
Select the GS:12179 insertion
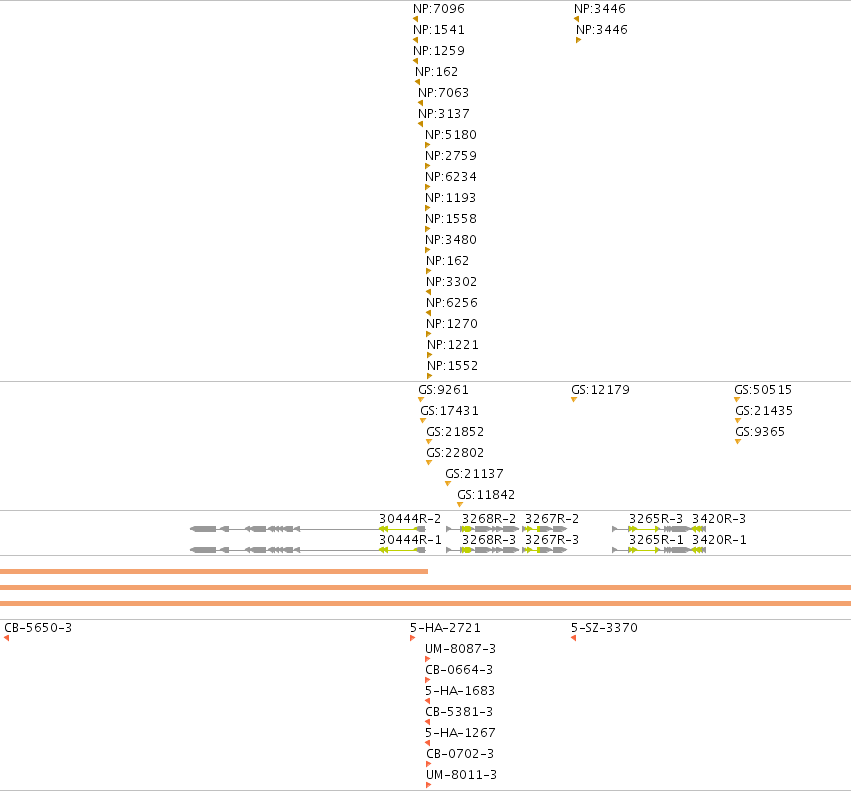[x=600, y=390]
